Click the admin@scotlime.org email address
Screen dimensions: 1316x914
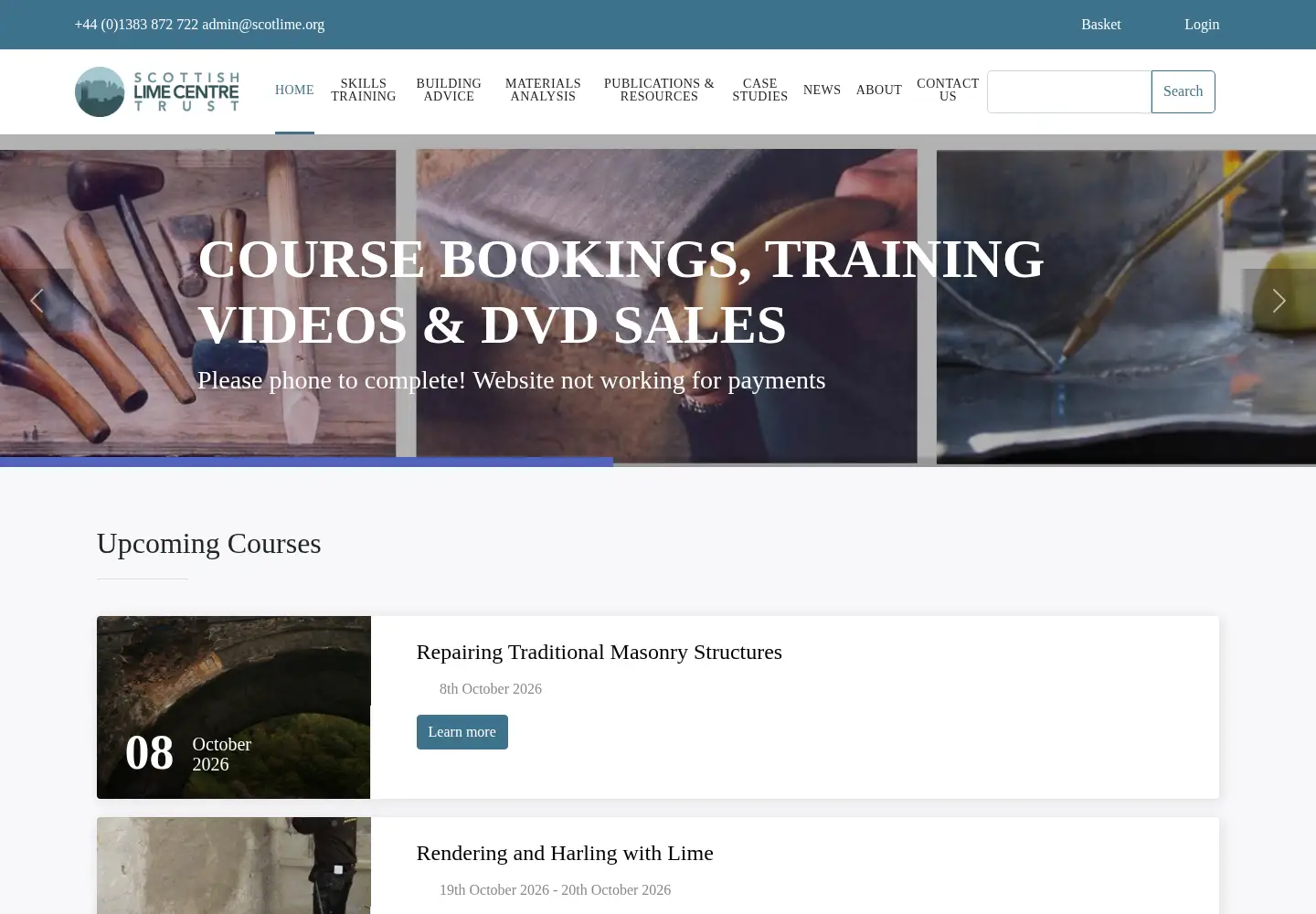263,25
